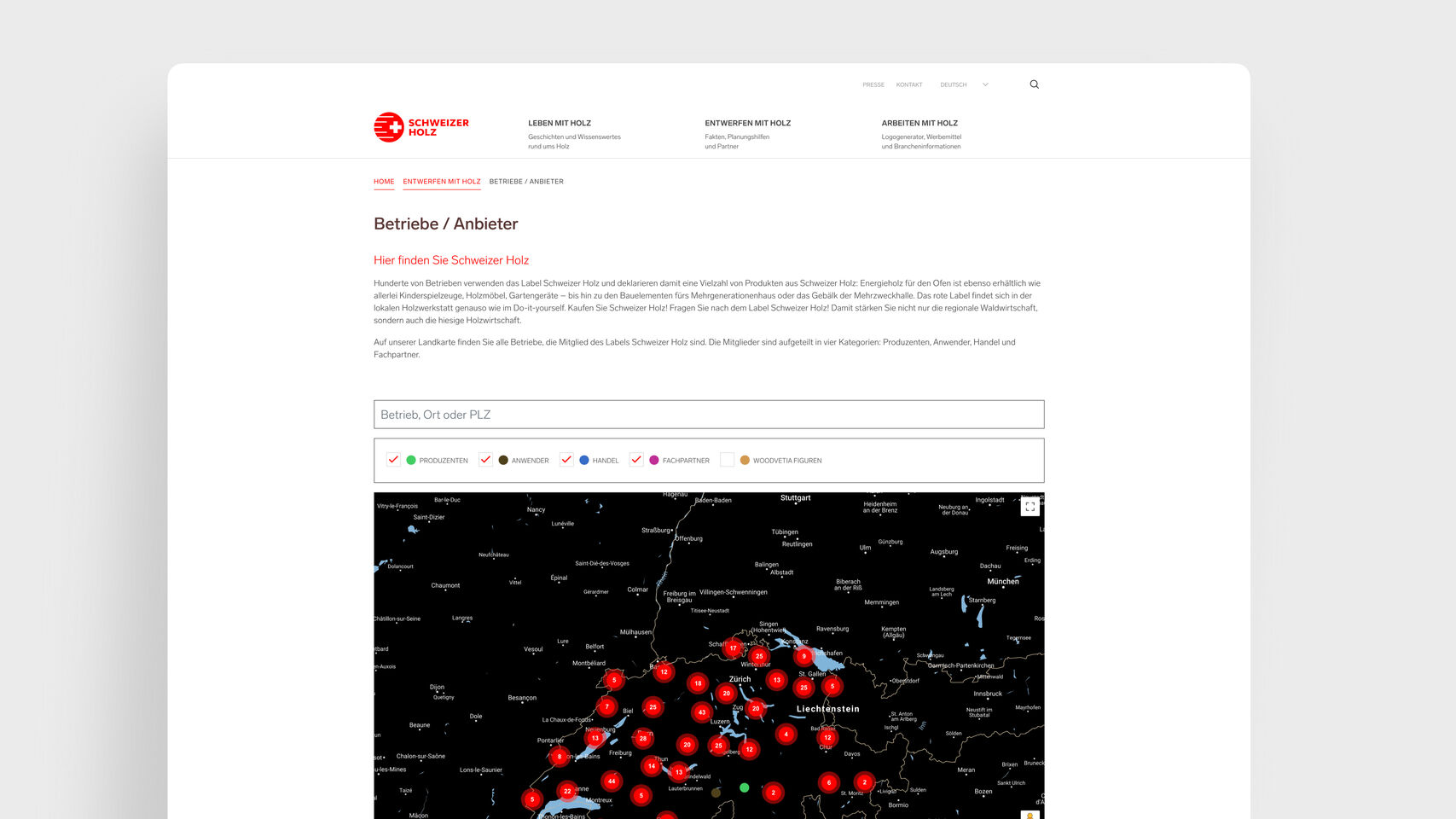Image resolution: width=1456 pixels, height=819 pixels.
Task: Open cluster 2 near St. Moritz
Action: 865,782
